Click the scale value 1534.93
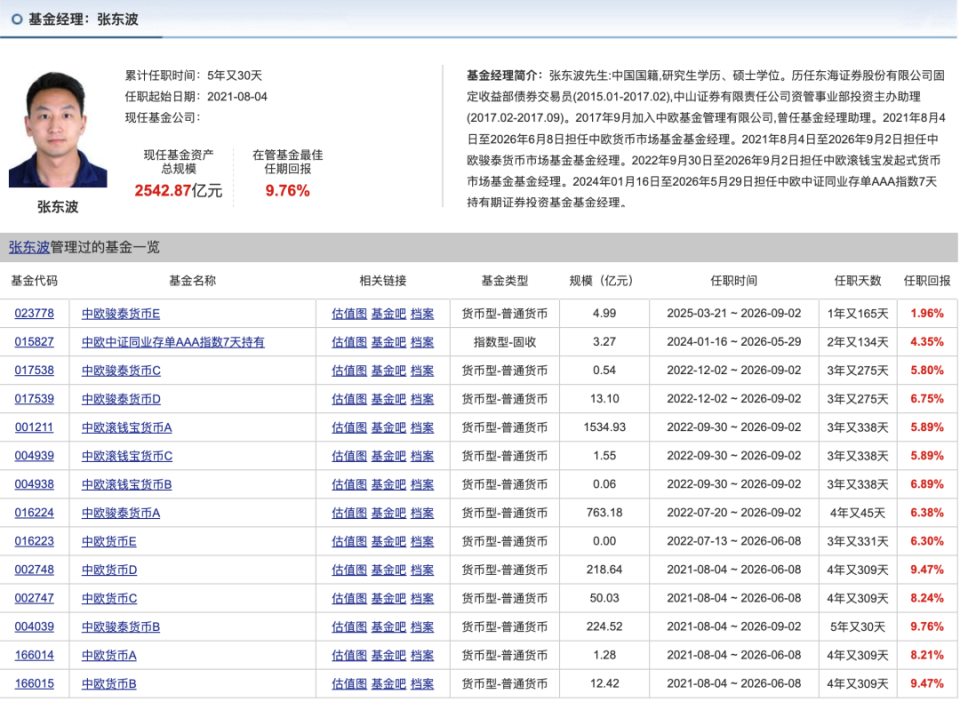The image size is (960, 710). pyautogui.click(x=604, y=427)
